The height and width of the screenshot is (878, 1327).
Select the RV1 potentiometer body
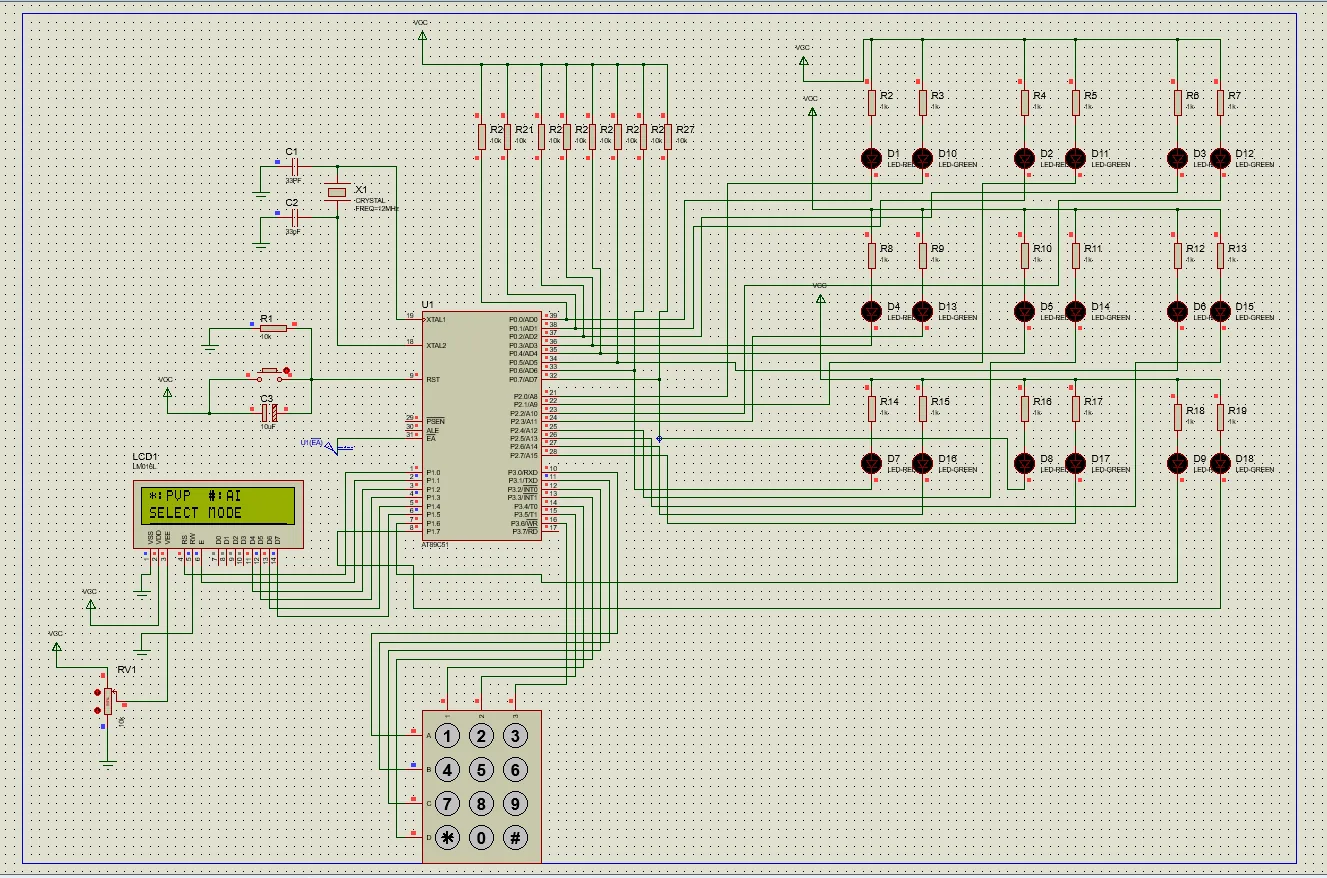click(108, 701)
